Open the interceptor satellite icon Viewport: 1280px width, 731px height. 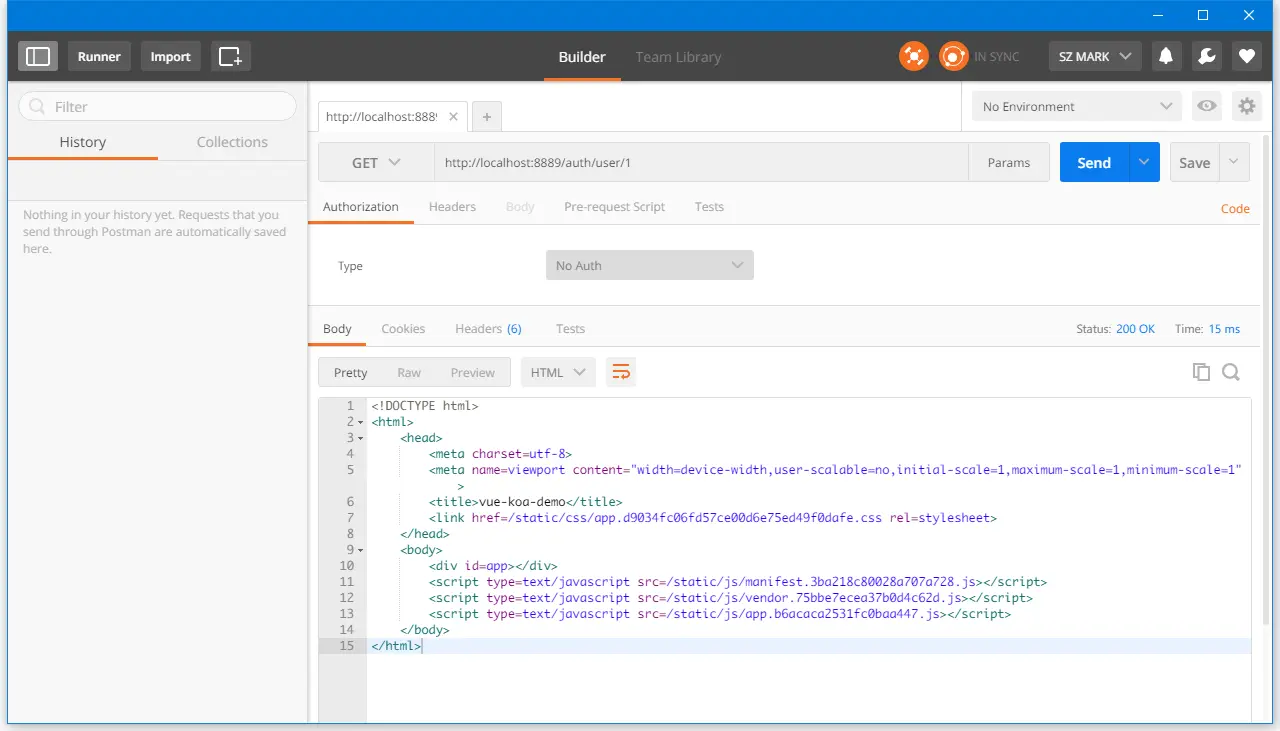point(913,56)
